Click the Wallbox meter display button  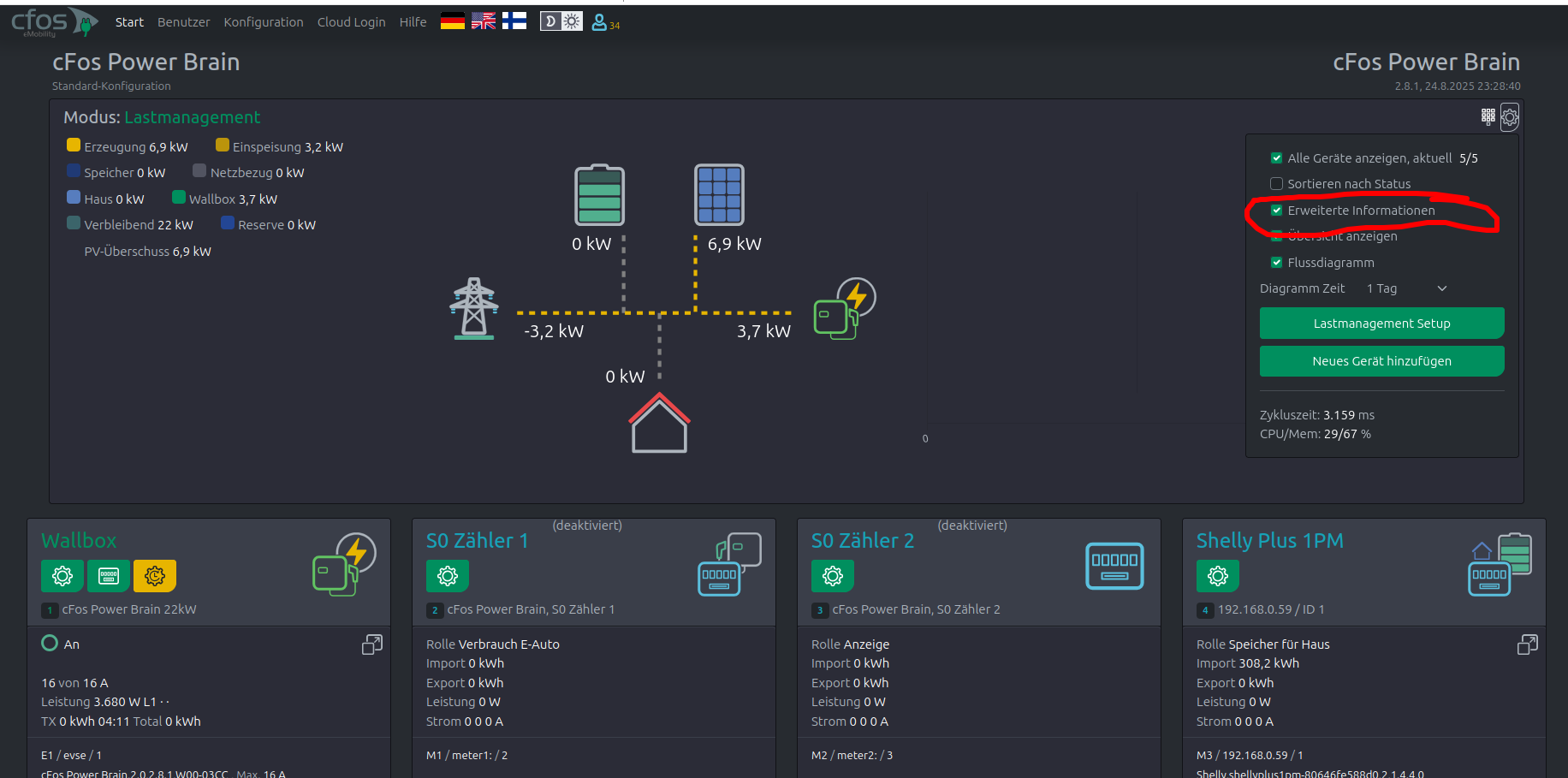point(109,576)
